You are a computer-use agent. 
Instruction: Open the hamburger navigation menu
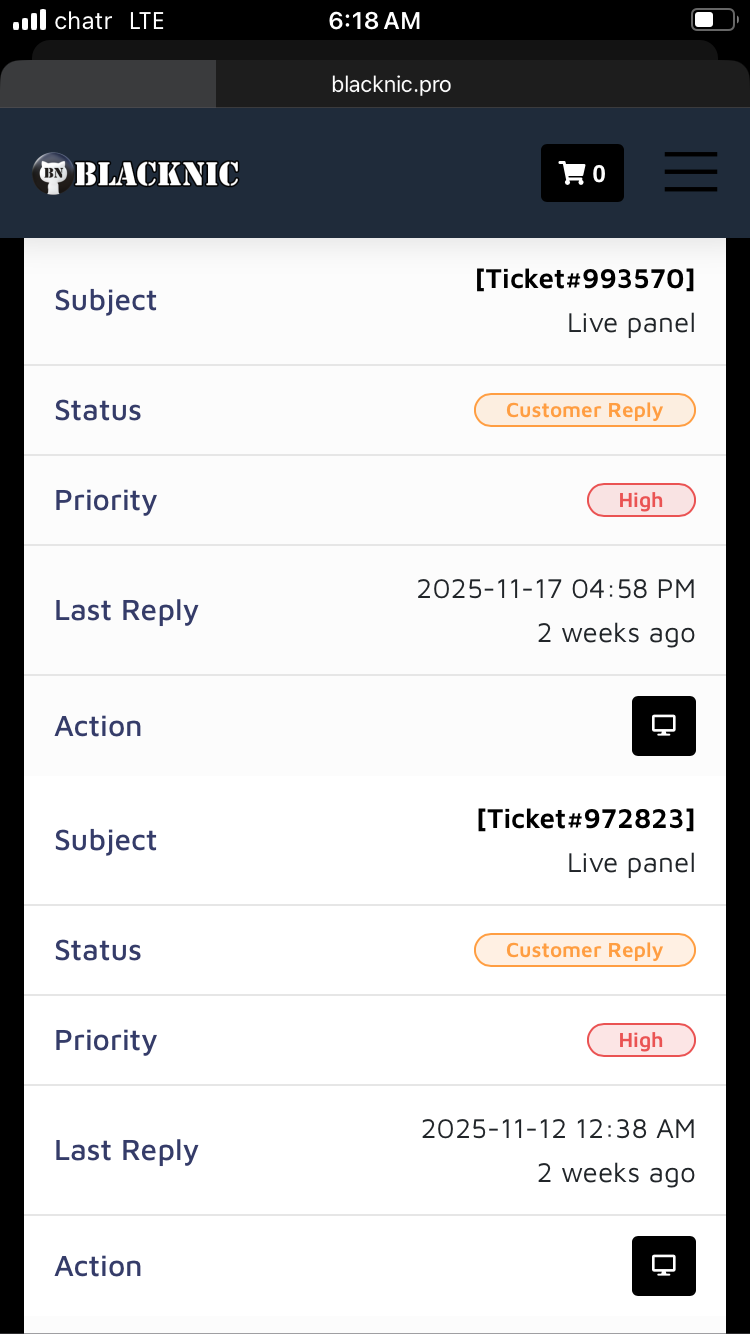click(691, 172)
